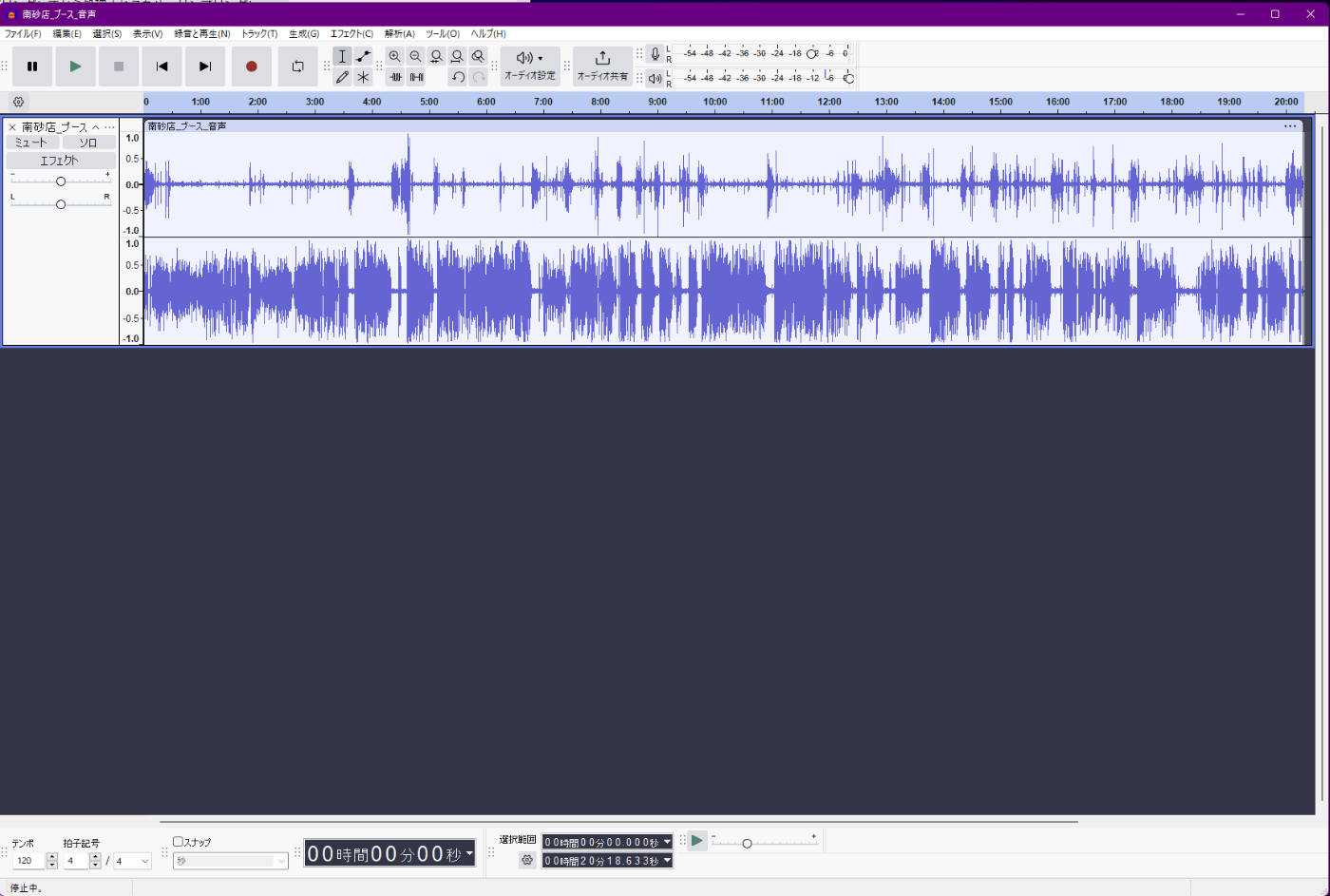The image size is (1330, 896).
Task: Open time display format dropdown arrow
Action: [469, 853]
